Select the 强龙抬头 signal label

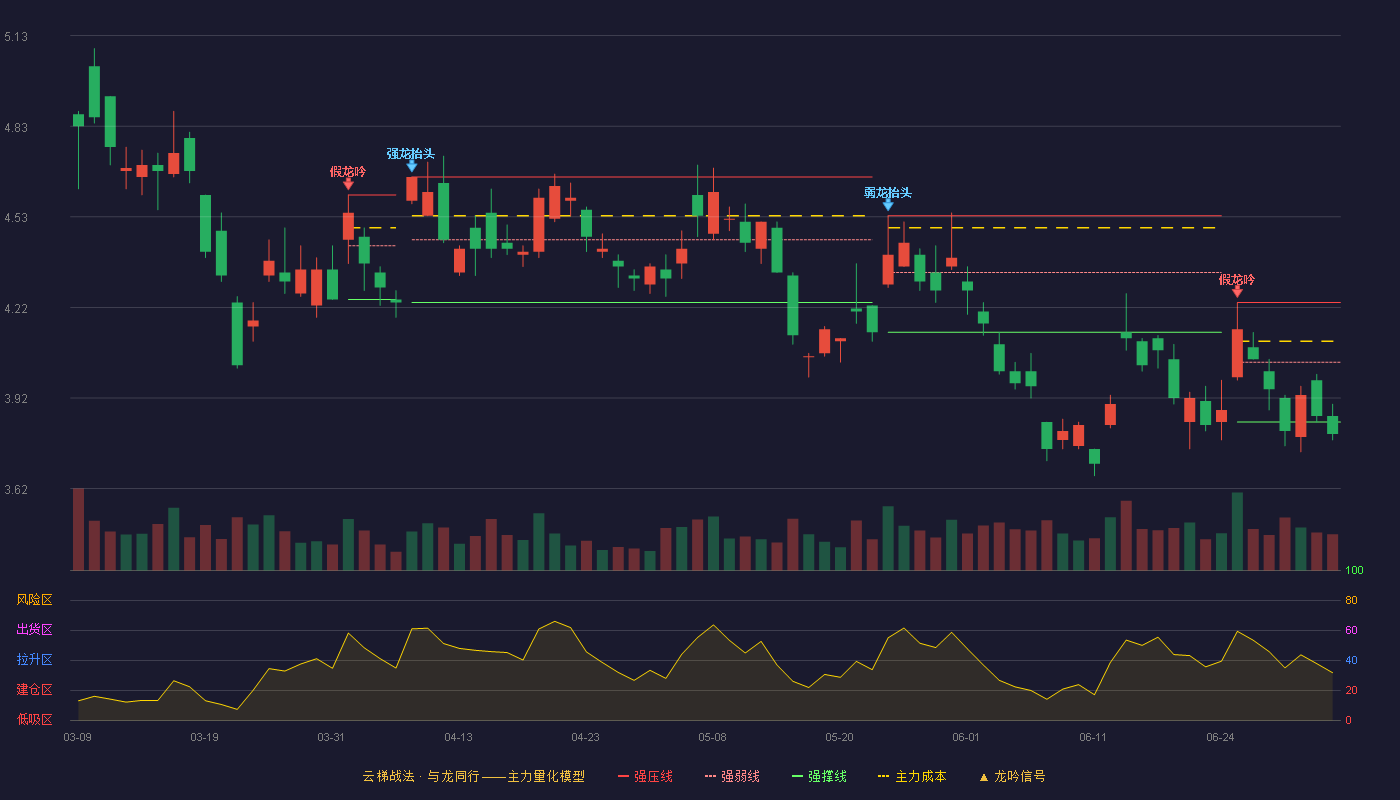[411, 153]
